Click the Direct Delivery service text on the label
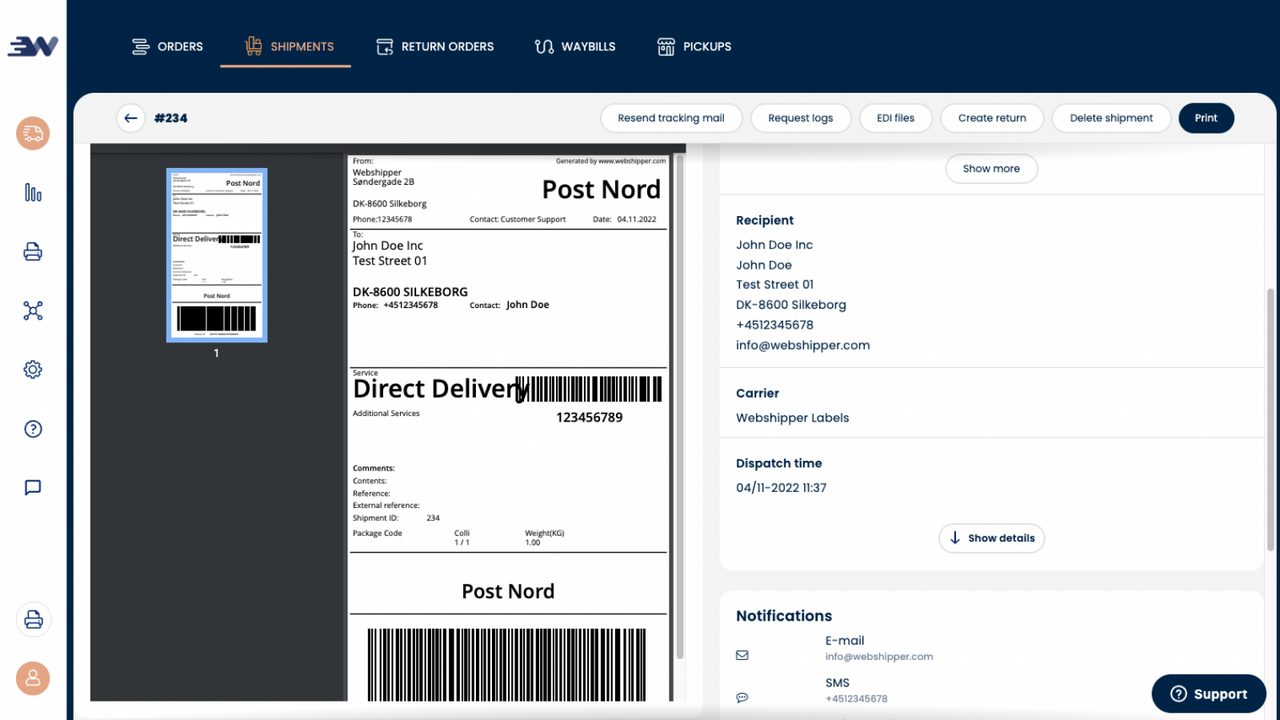The image size is (1280, 720). (x=440, y=389)
